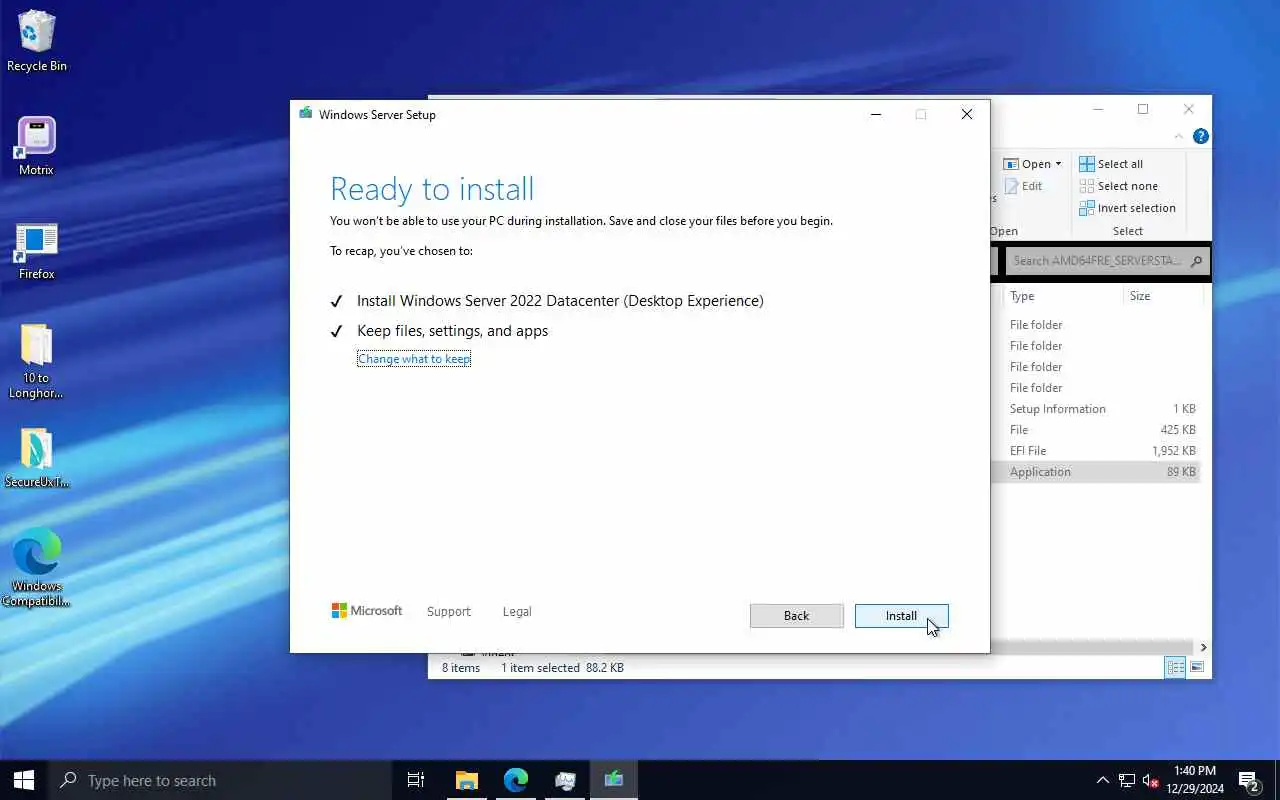Click the Microsoft logo in Setup
The width and height of the screenshot is (1280, 800).
pyautogui.click(x=367, y=611)
